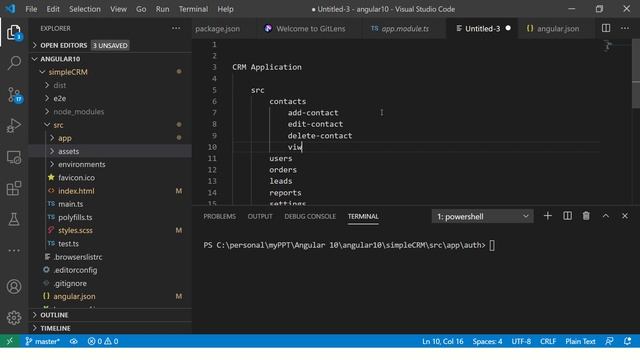Click the terminal prompt input area
This screenshot has width=640, height=360.
pyautogui.click(x=492, y=245)
